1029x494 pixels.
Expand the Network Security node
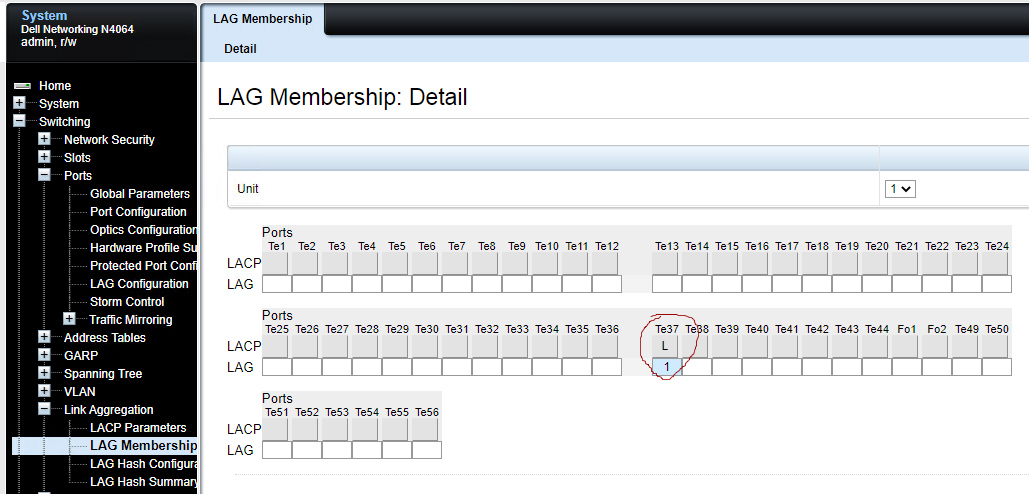[x=44, y=139]
